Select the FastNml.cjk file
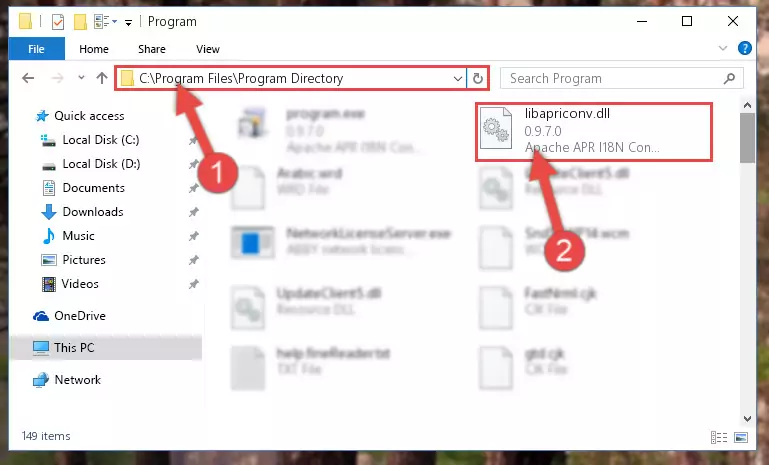This screenshot has height=465, width=769. 538,307
